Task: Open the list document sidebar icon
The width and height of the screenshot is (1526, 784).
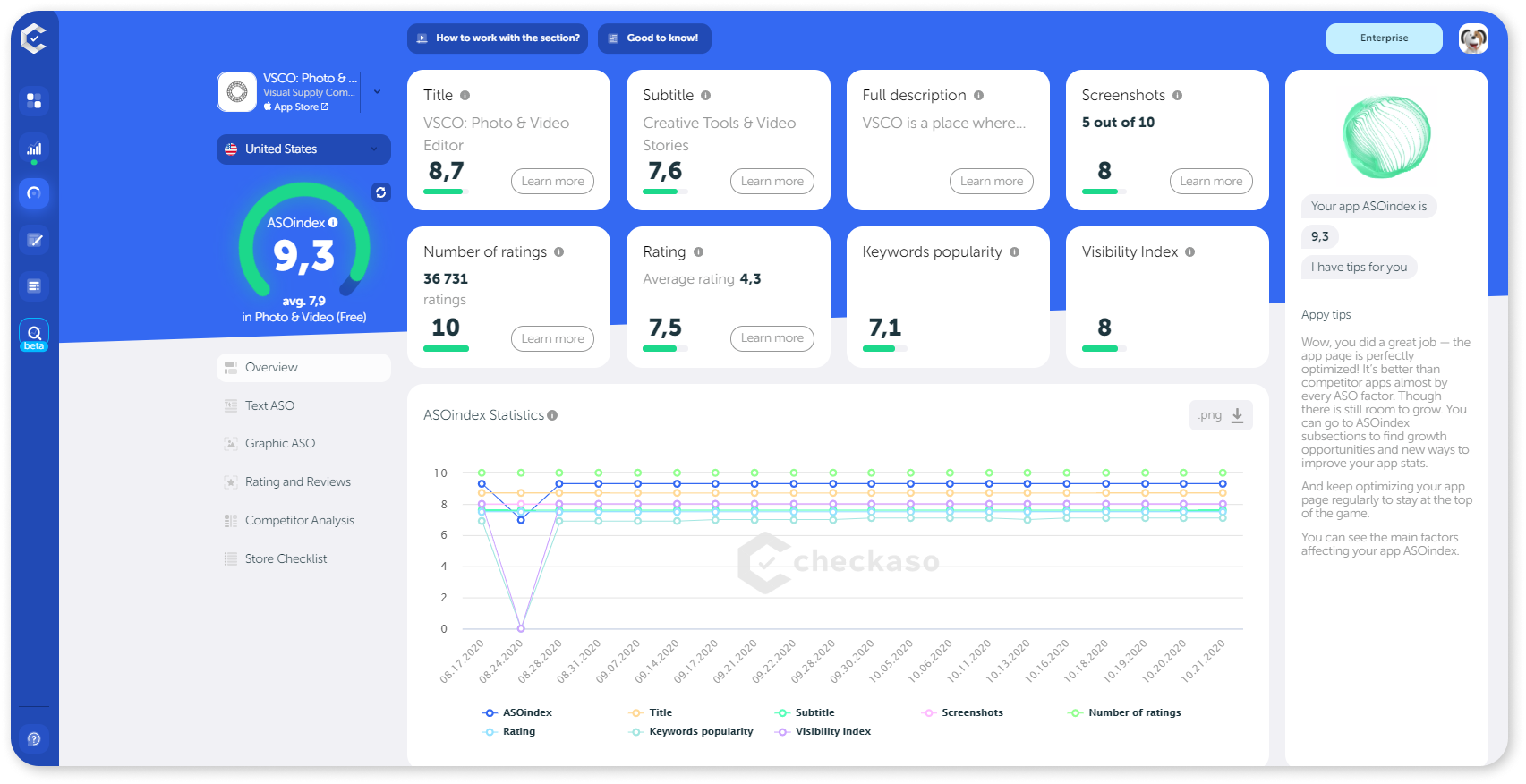Action: coord(34,286)
